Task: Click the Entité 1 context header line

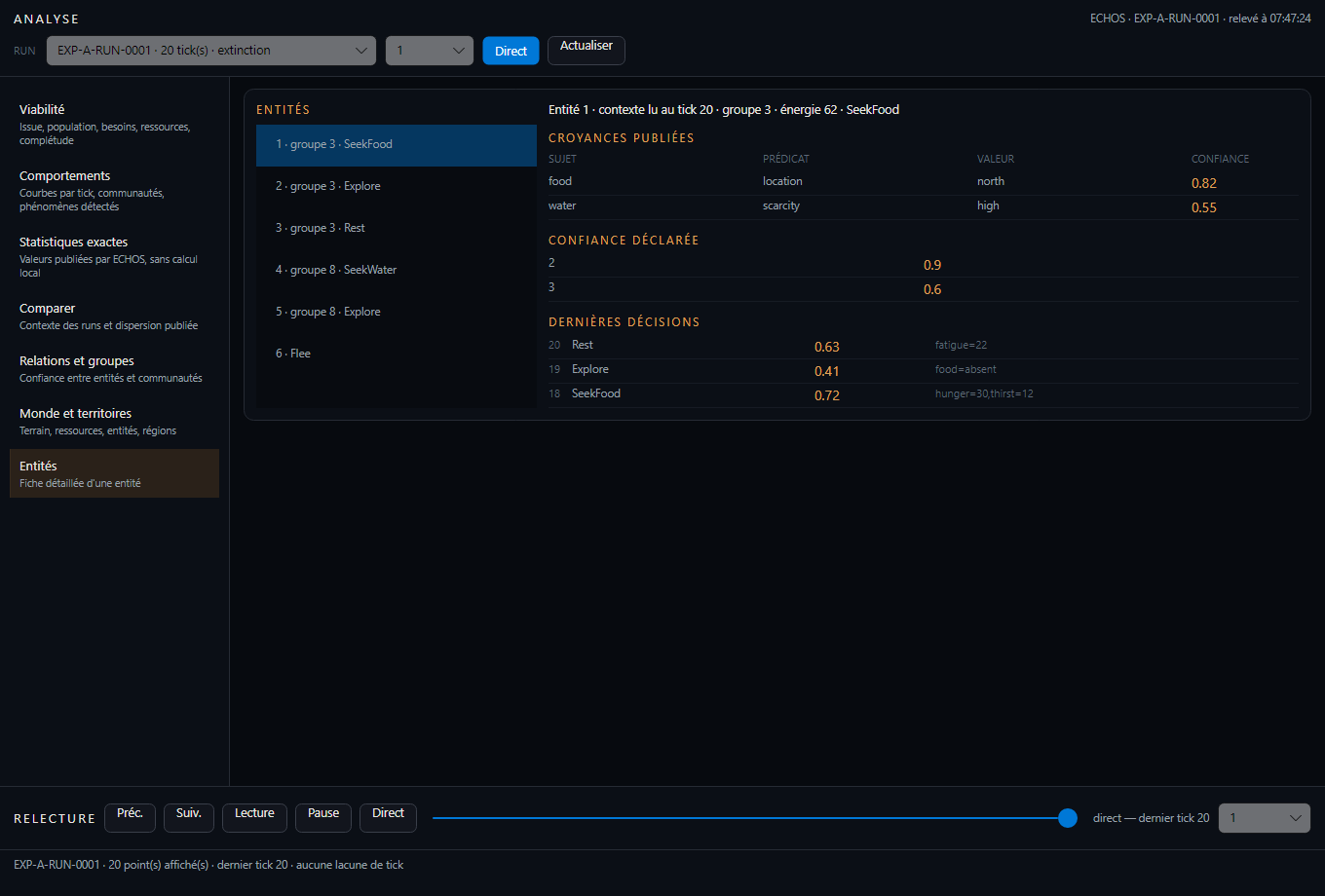Action: tap(724, 110)
